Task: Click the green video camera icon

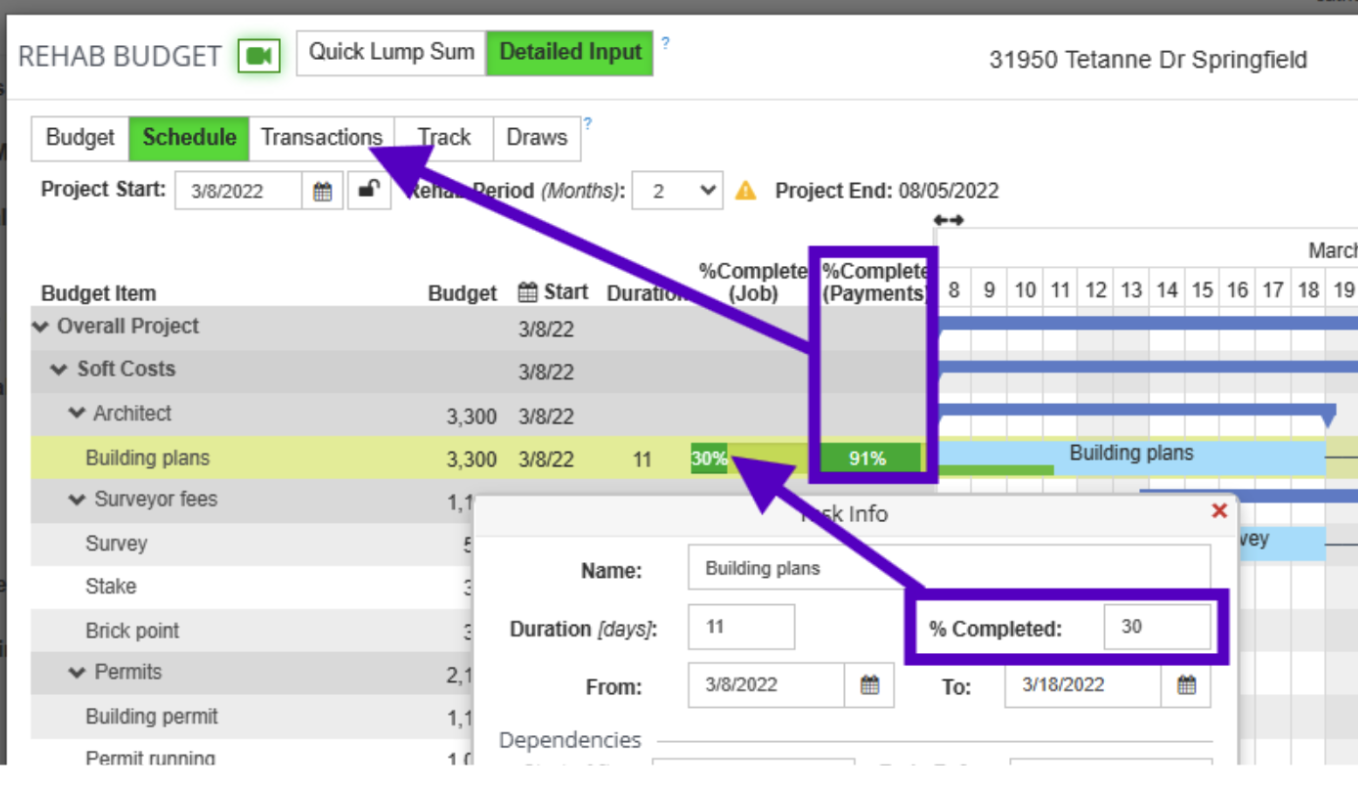Action: pos(259,55)
